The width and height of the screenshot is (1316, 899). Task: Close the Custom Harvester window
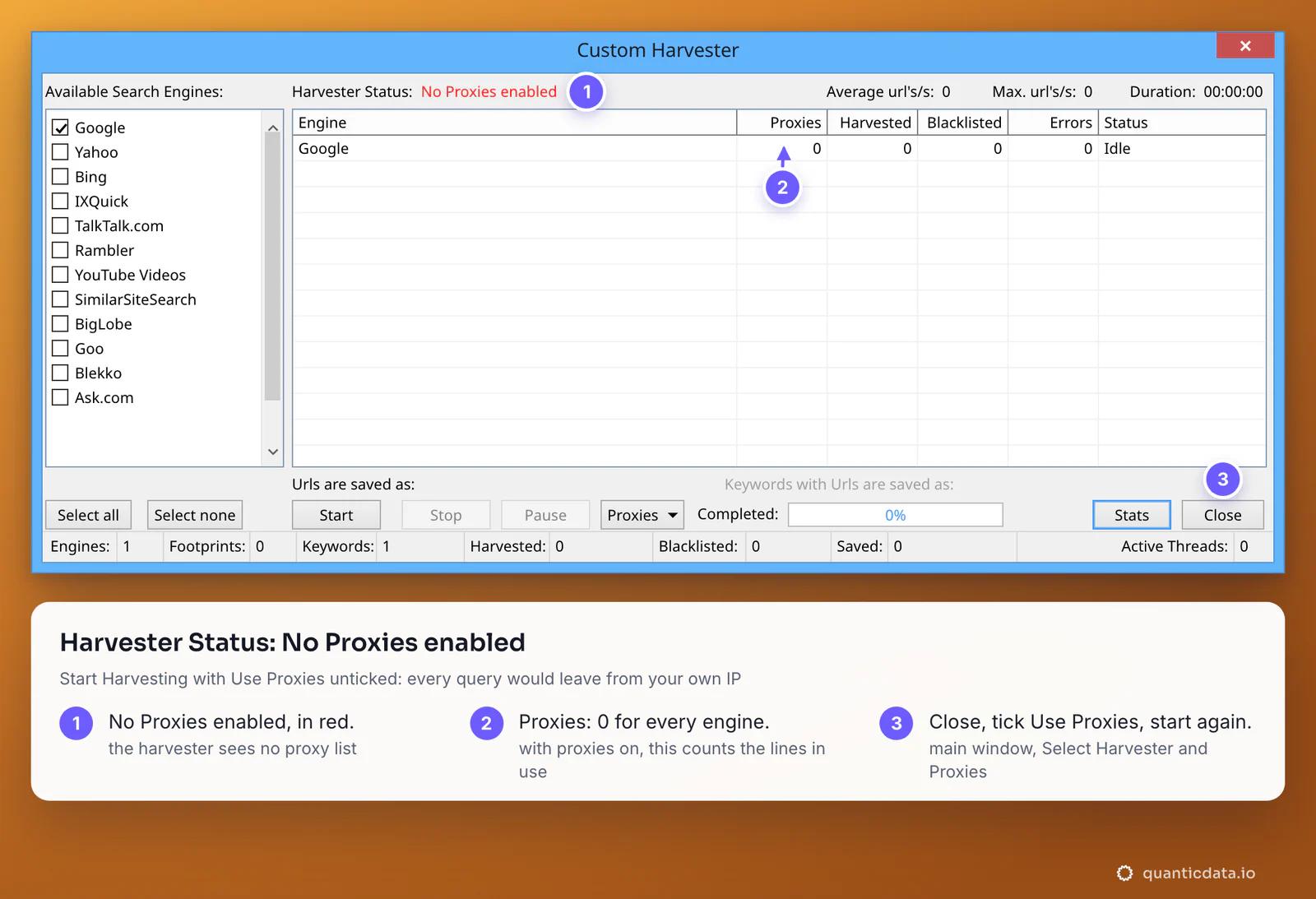point(1245,46)
